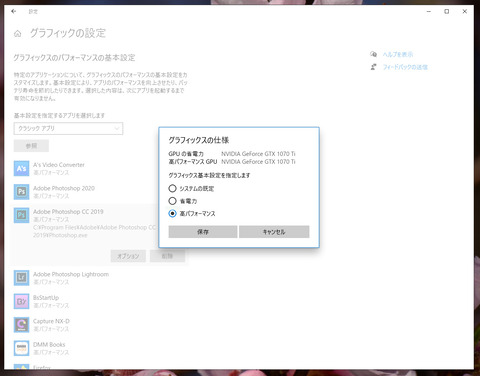Open the クラシック アプリ dropdown
The image size is (480, 376).
coord(68,128)
